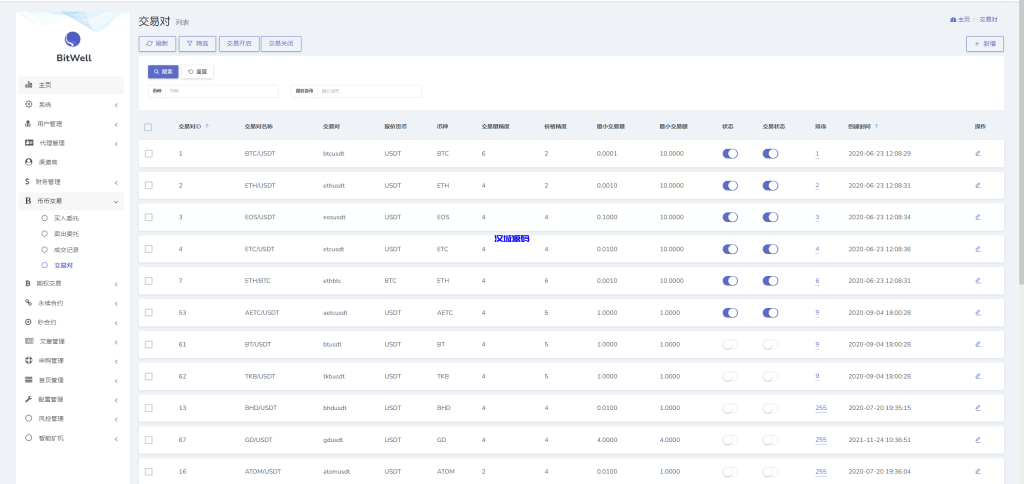This screenshot has height=484, width=1024.
Task: Tick the checkbox for the EOS/USDT row
Action: 148,217
